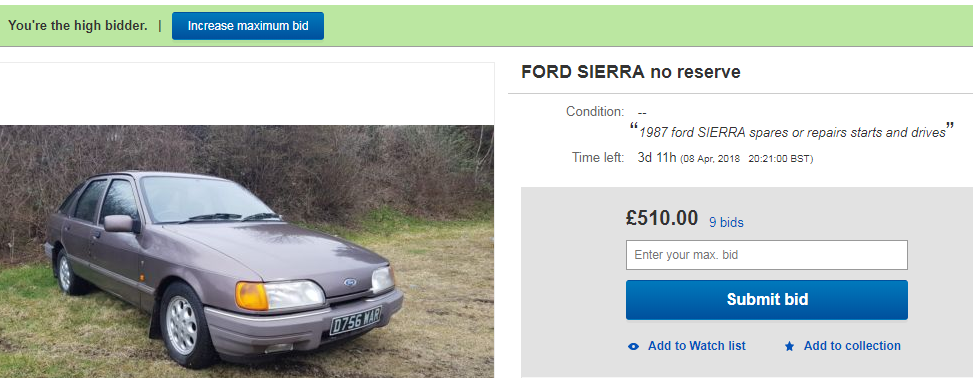Add the item to Watch list
The height and width of the screenshot is (378, 973).
[x=696, y=346]
